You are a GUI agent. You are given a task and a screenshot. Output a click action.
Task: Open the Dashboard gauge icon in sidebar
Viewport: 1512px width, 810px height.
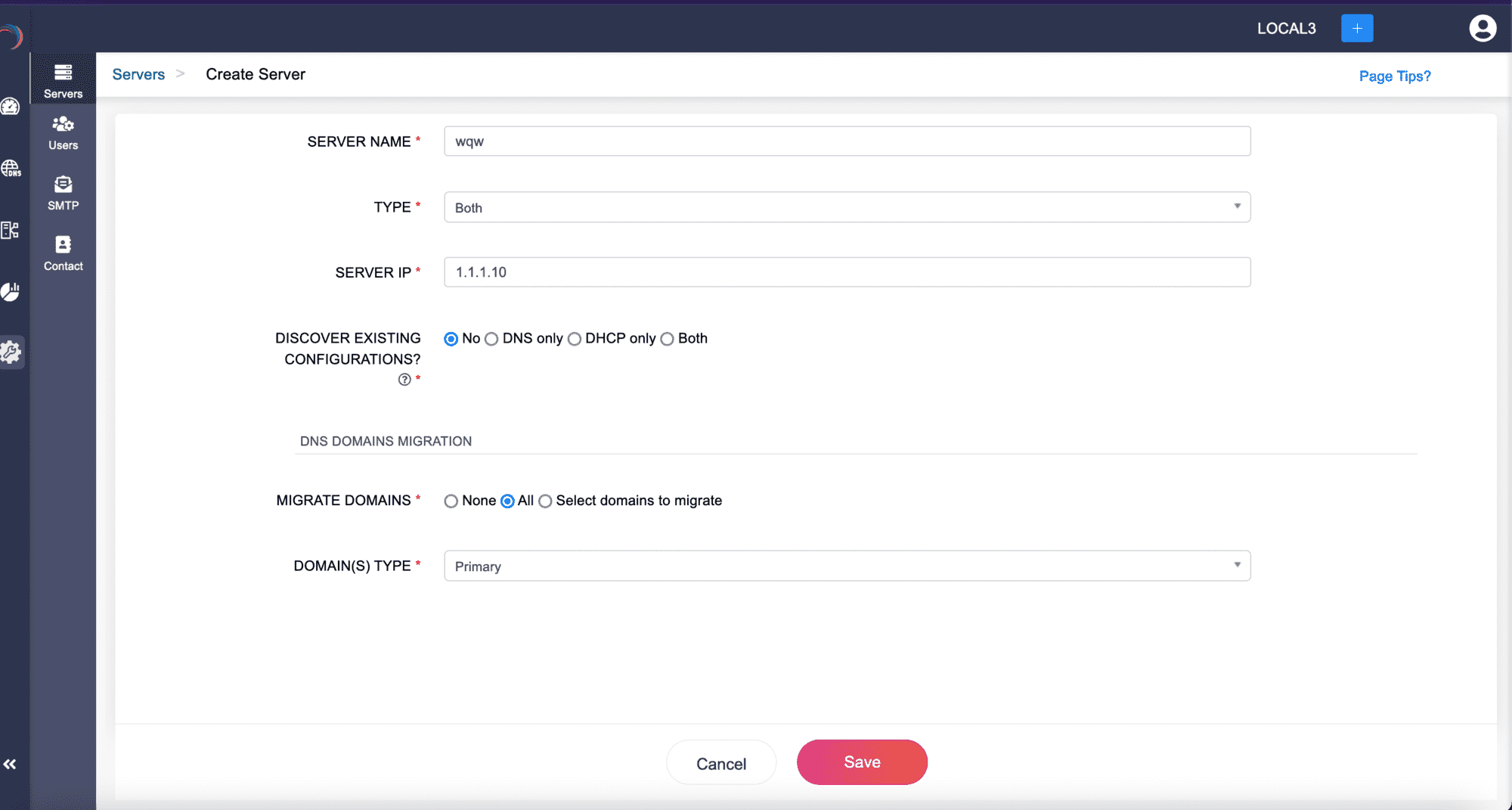pos(11,107)
